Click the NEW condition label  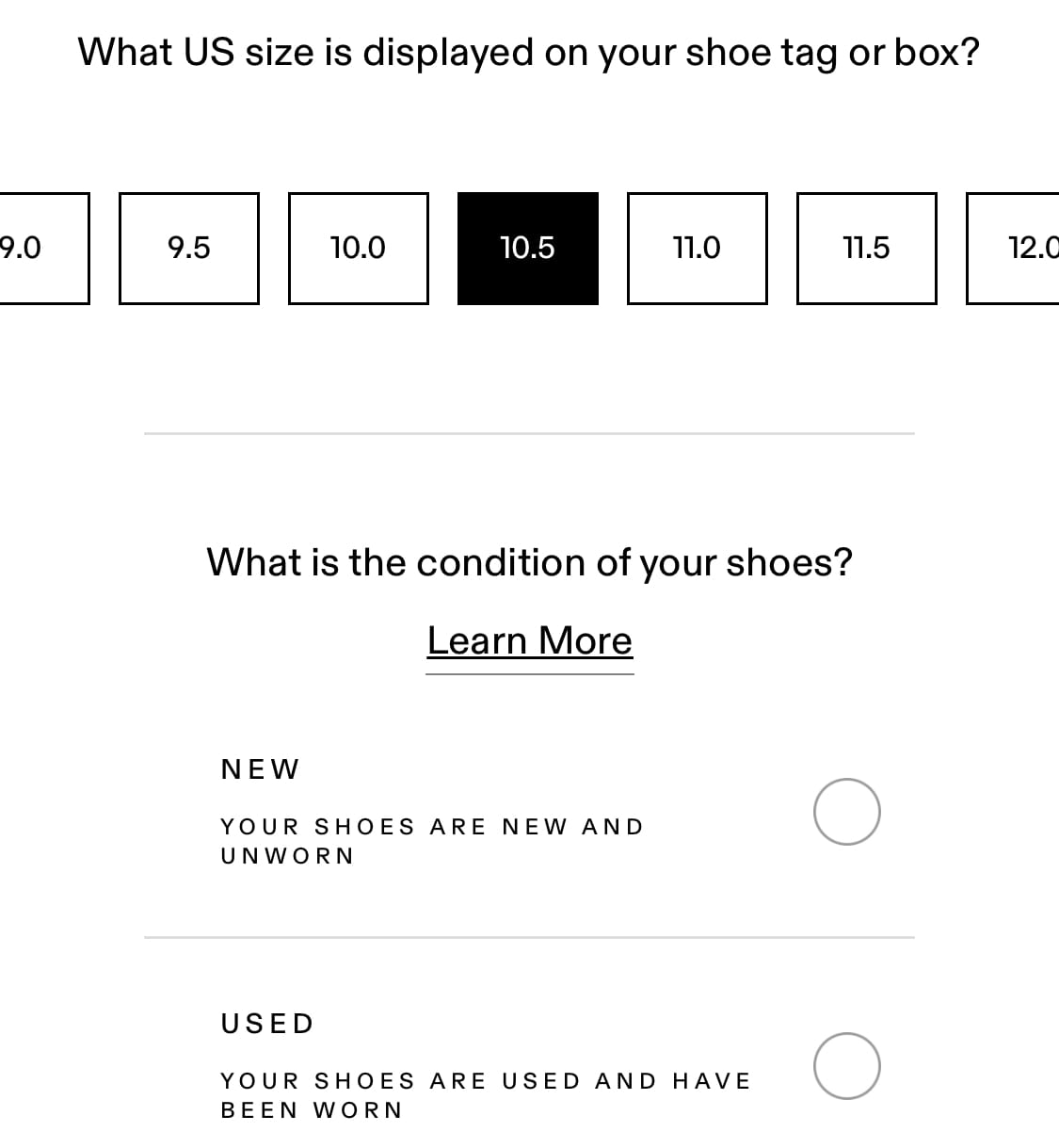[x=259, y=768]
